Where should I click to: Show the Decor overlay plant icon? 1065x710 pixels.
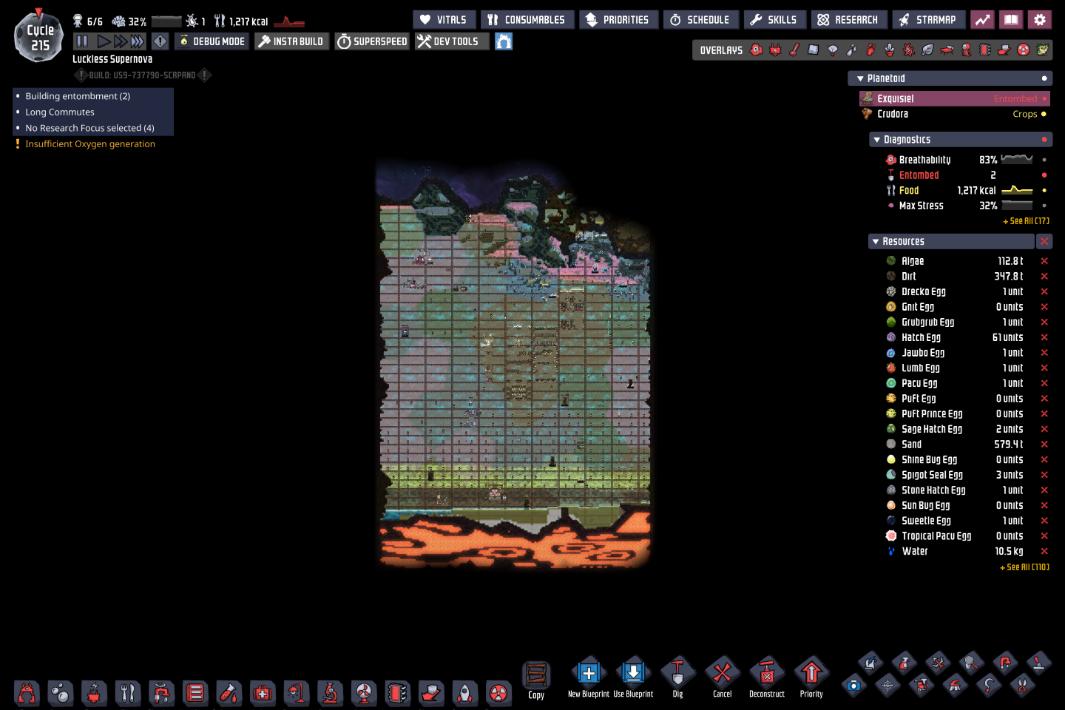[889, 50]
